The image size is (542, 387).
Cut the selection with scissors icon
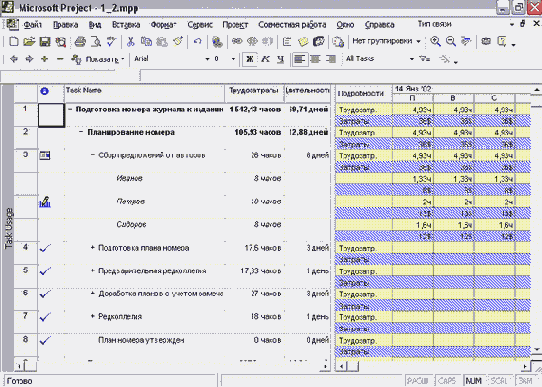130,42
